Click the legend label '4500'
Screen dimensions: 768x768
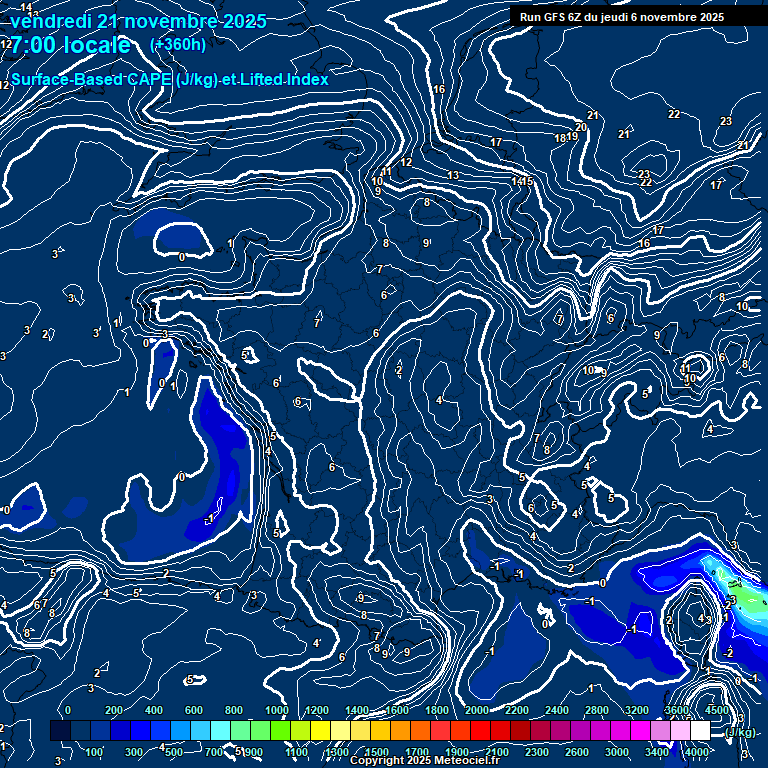click(x=717, y=710)
